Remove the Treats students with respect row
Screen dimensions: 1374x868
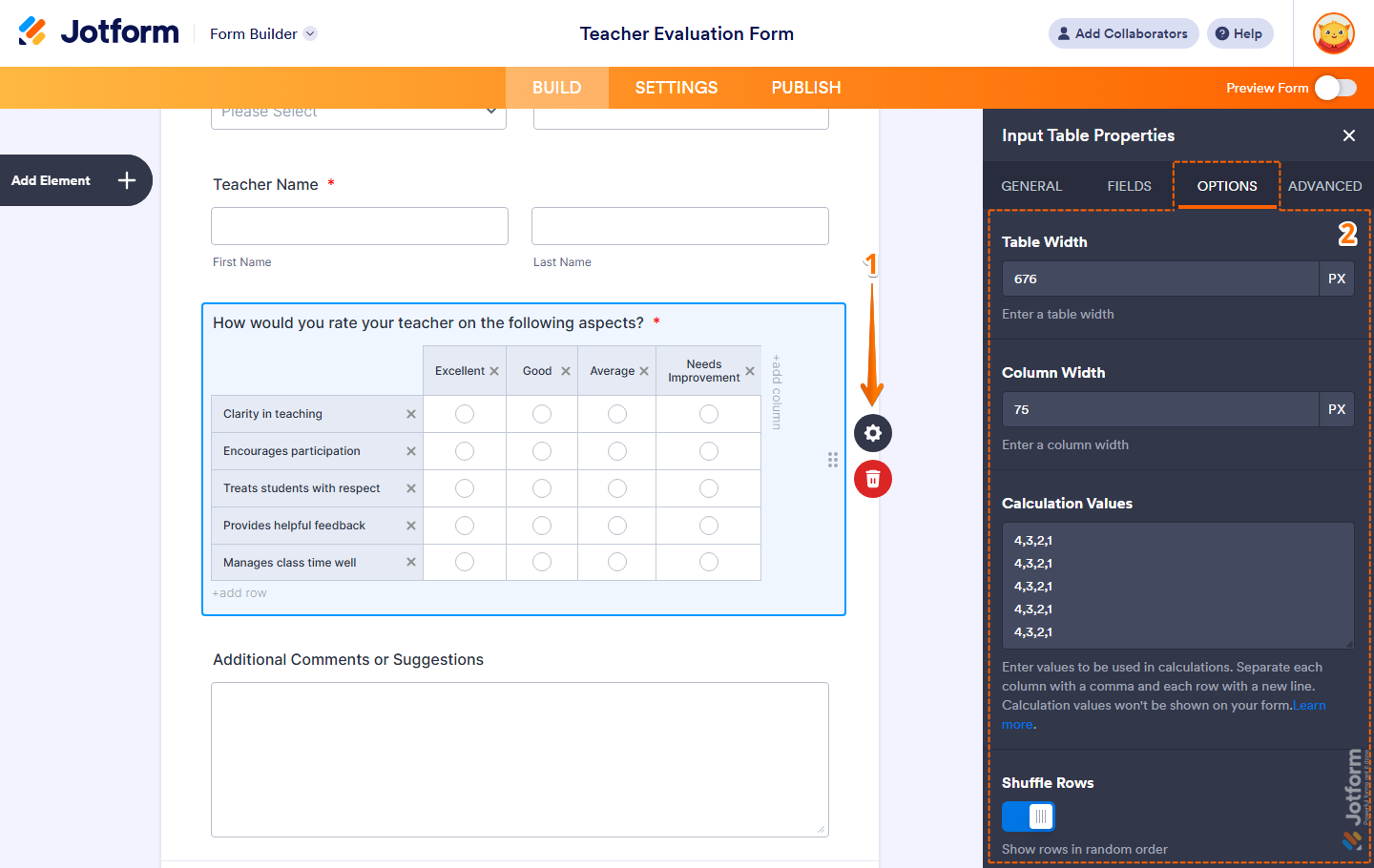pos(411,488)
